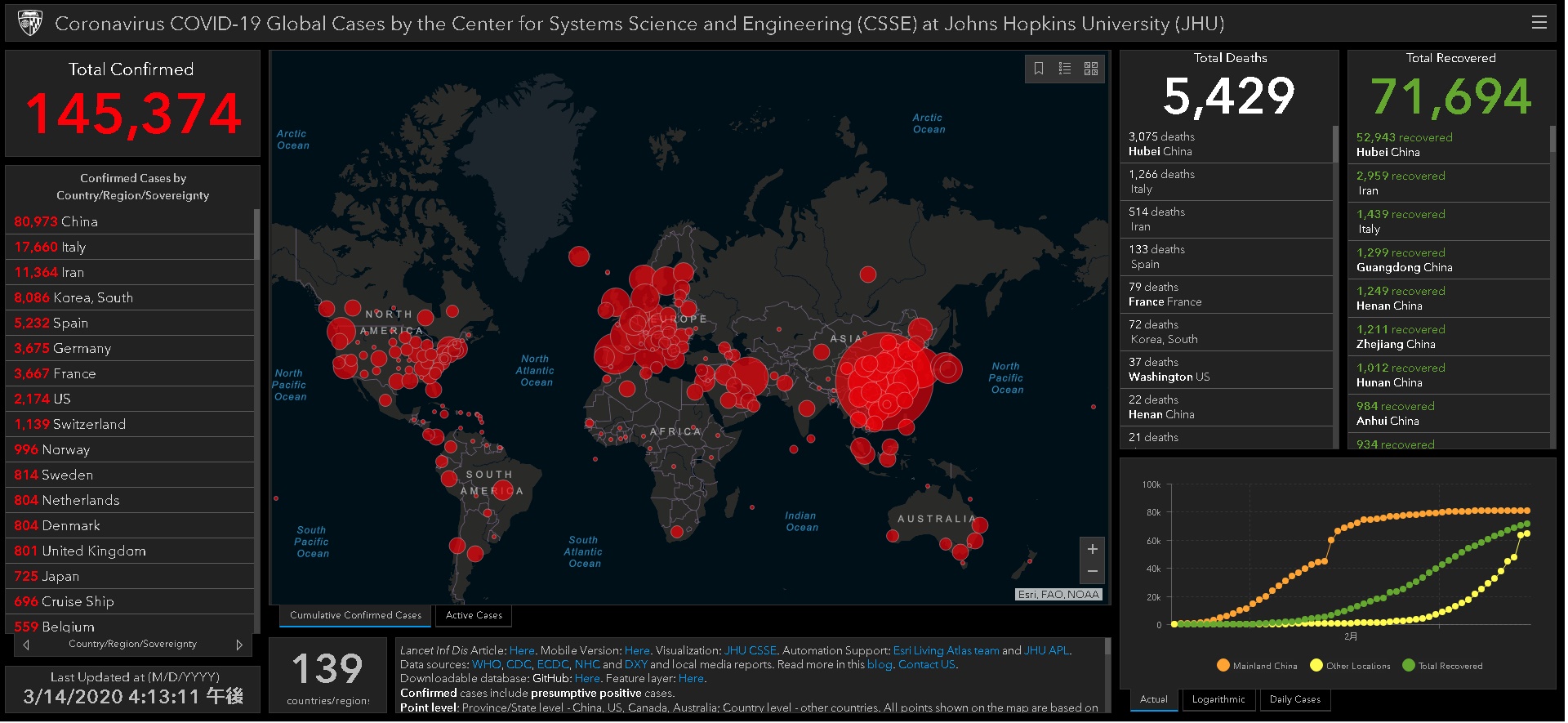Click the Johns Hopkins shield logo
The width and height of the screenshot is (1568, 723).
(30, 23)
